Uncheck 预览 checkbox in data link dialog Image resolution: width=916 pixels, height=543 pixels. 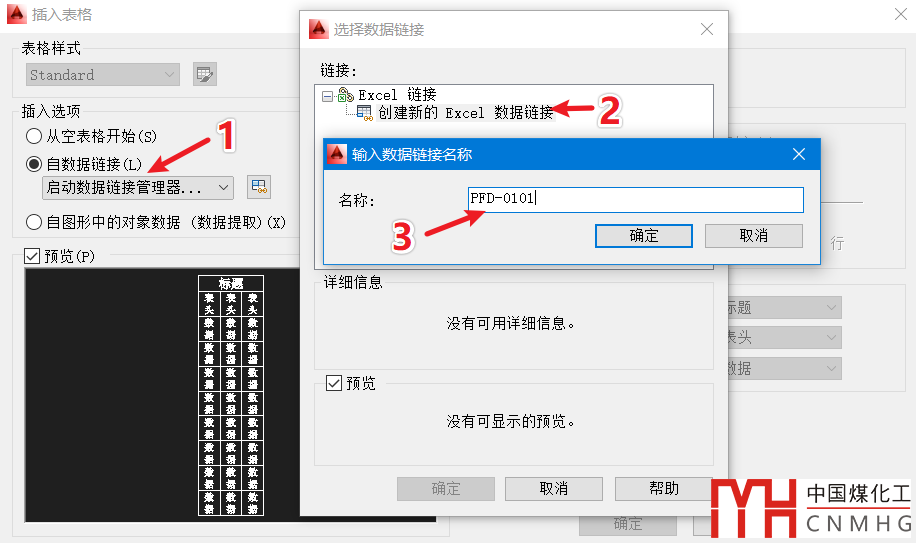coord(334,383)
